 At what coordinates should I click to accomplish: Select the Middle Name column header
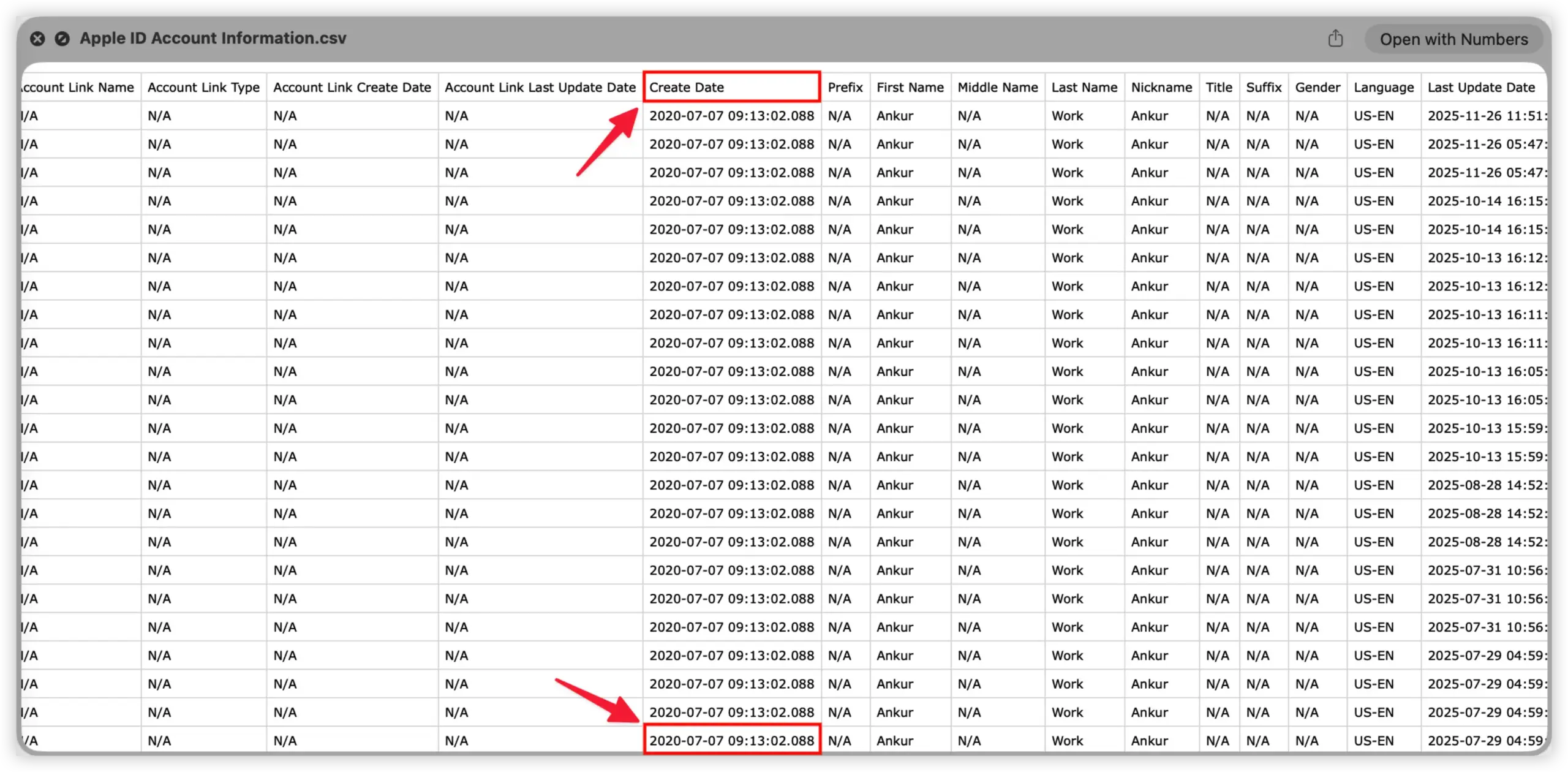pos(997,87)
